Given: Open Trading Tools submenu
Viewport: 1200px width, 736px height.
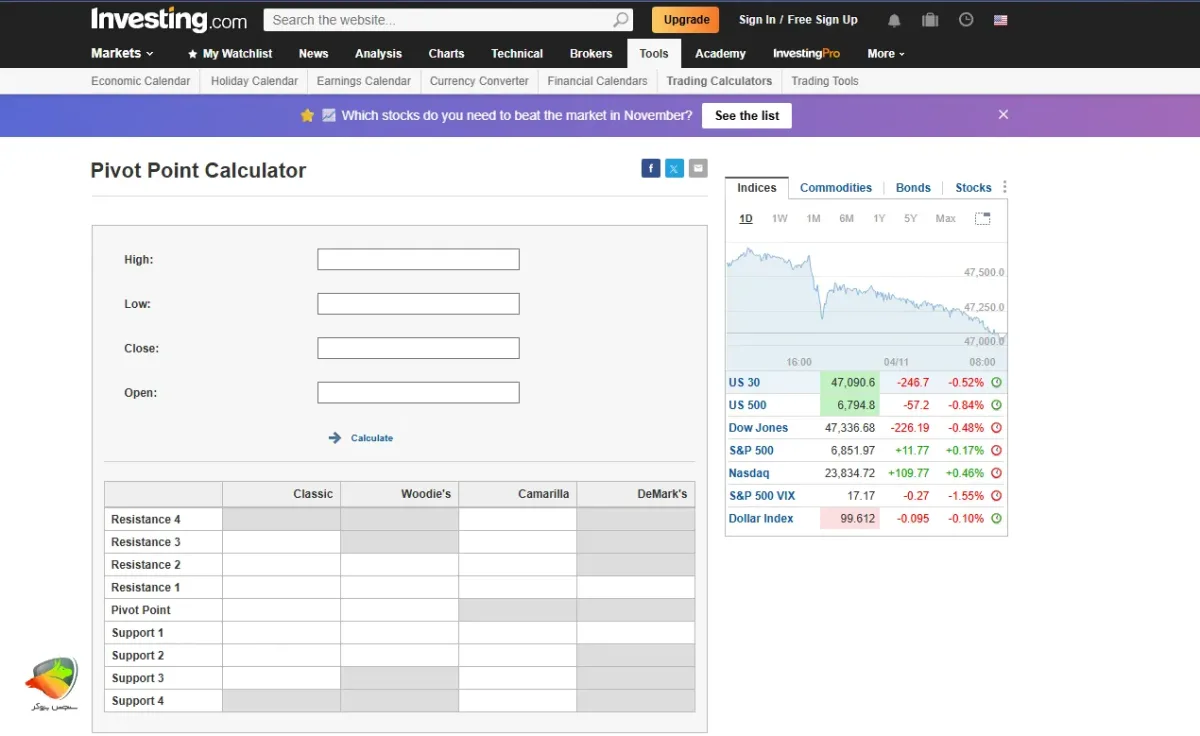Looking at the screenshot, I should coord(825,81).
